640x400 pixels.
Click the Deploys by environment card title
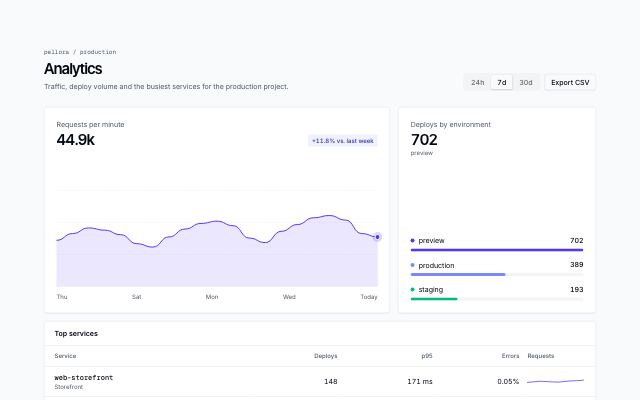click(x=451, y=124)
